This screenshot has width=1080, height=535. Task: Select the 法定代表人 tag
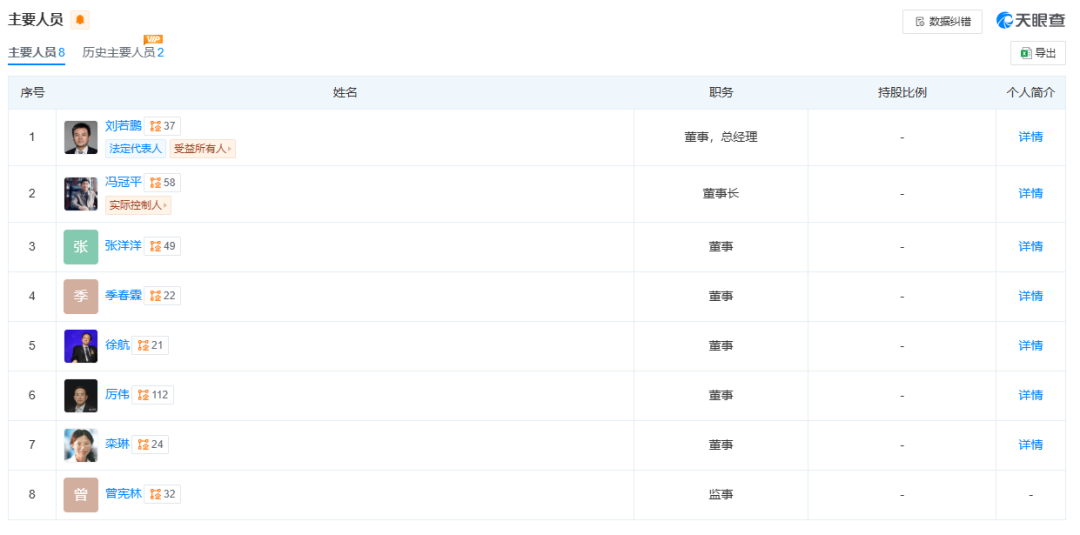(x=136, y=149)
